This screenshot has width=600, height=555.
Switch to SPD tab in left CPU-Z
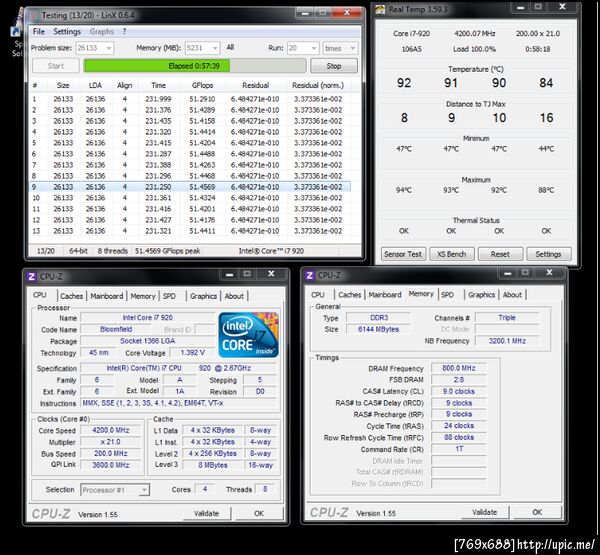coord(169,296)
